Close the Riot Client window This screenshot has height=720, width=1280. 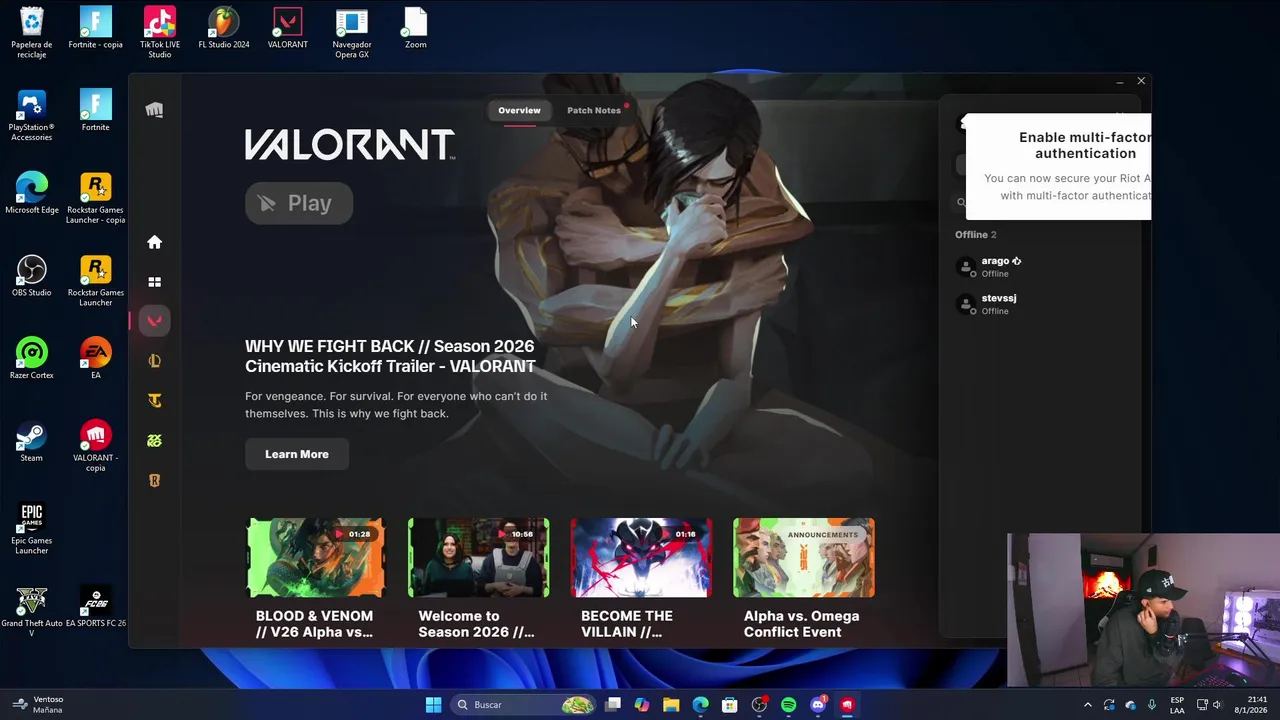[x=1141, y=81]
